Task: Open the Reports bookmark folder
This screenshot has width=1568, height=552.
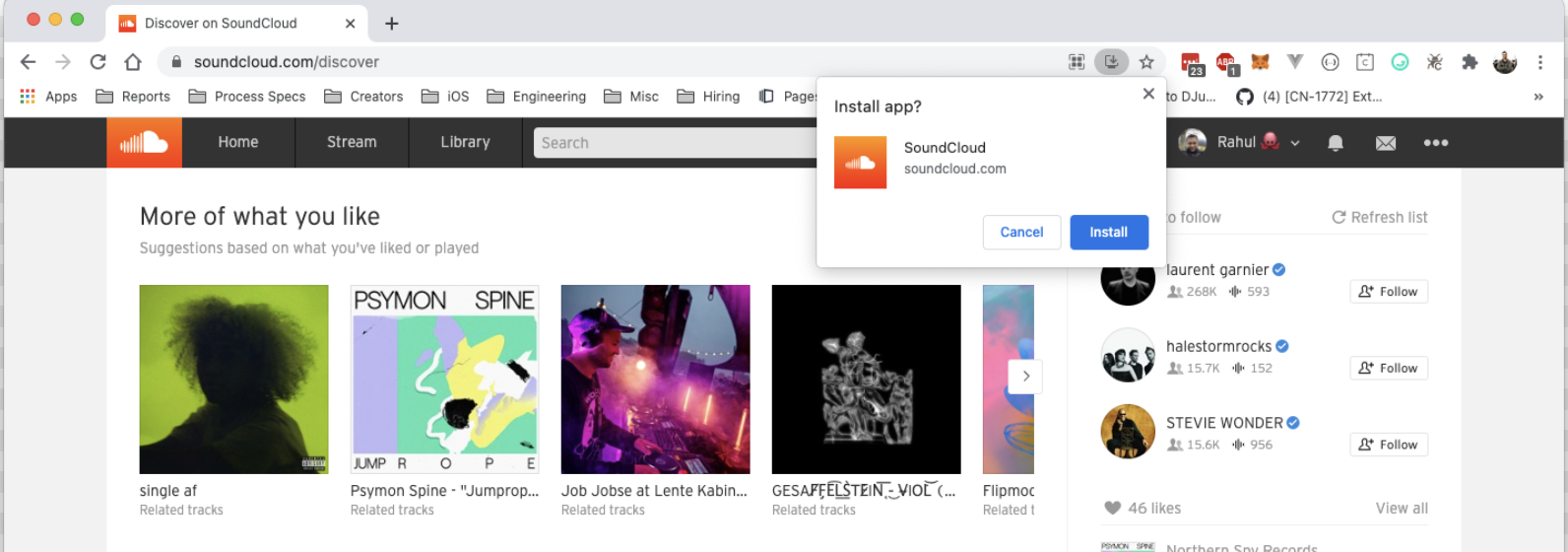Action: (x=133, y=97)
